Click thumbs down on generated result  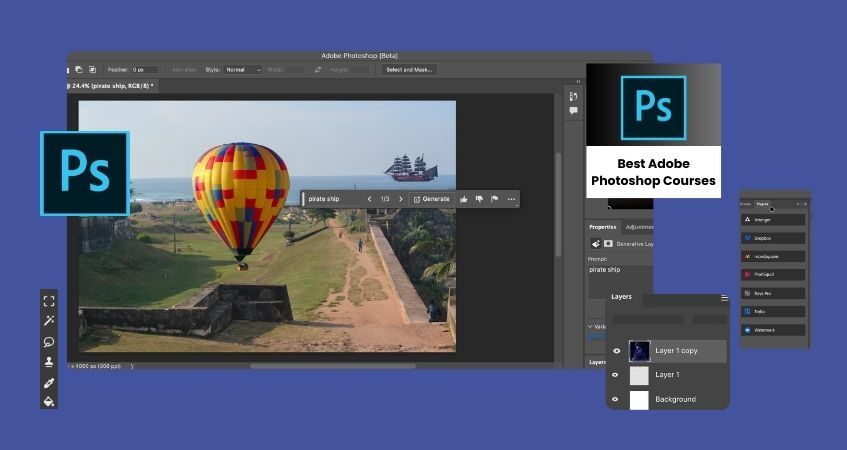pos(479,199)
